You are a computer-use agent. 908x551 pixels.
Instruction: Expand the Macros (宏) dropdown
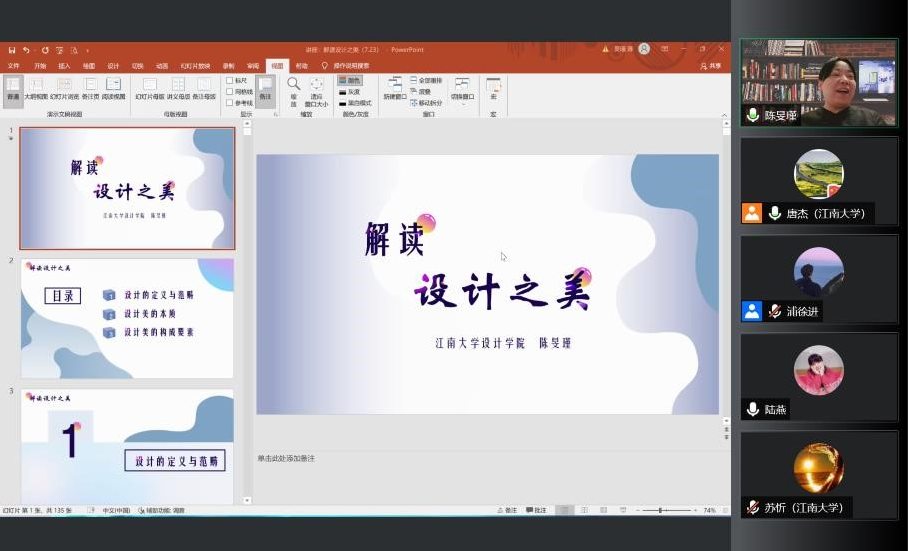pos(493,90)
